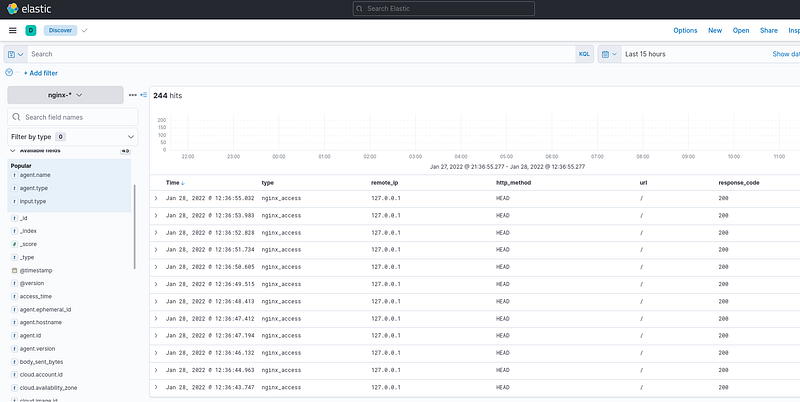Click the response_code column header
800x402 pixels.
(x=739, y=183)
